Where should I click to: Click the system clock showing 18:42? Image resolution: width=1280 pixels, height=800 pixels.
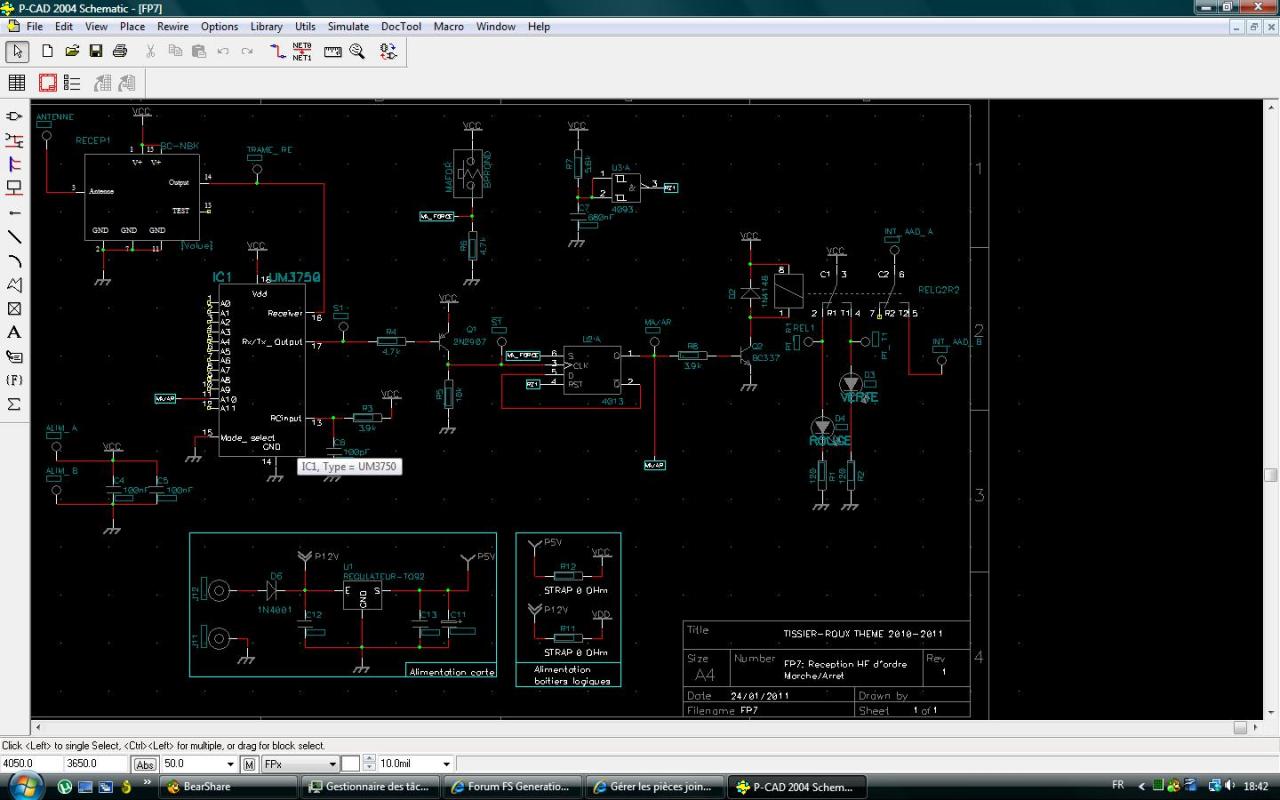pyautogui.click(x=1258, y=786)
